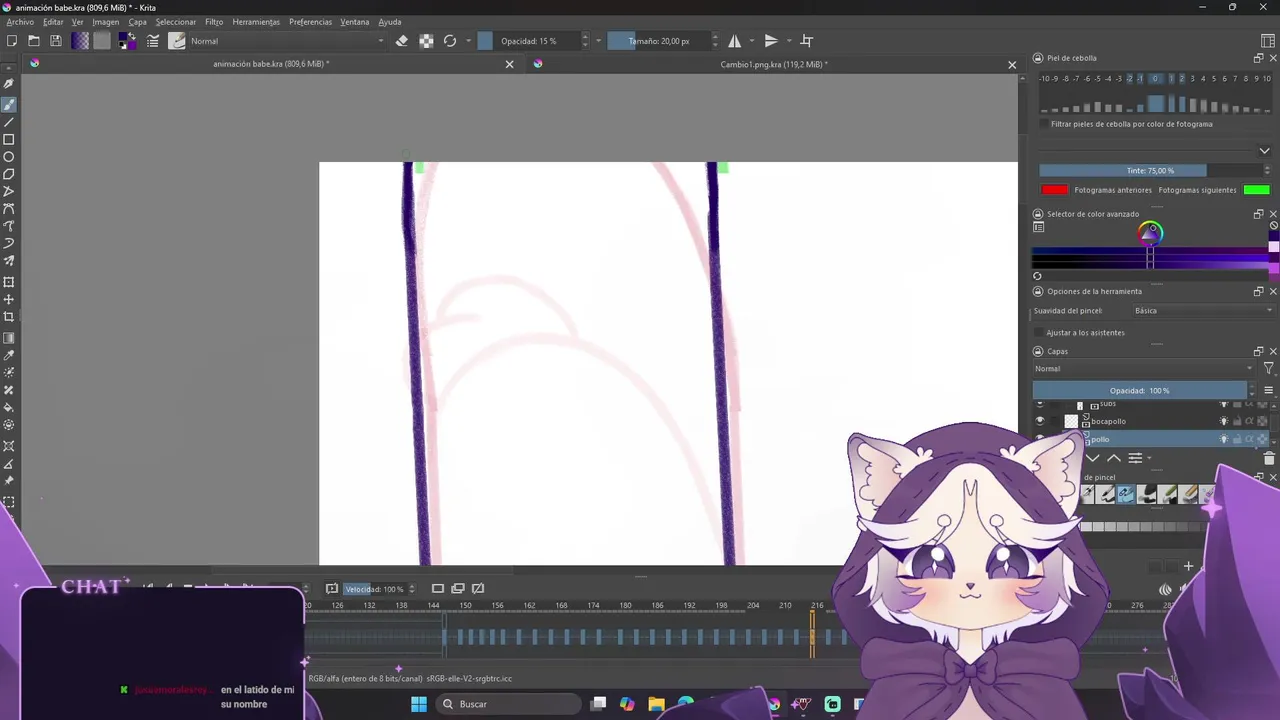Select the polygon tool
The width and height of the screenshot is (1280, 720).
coord(9,174)
